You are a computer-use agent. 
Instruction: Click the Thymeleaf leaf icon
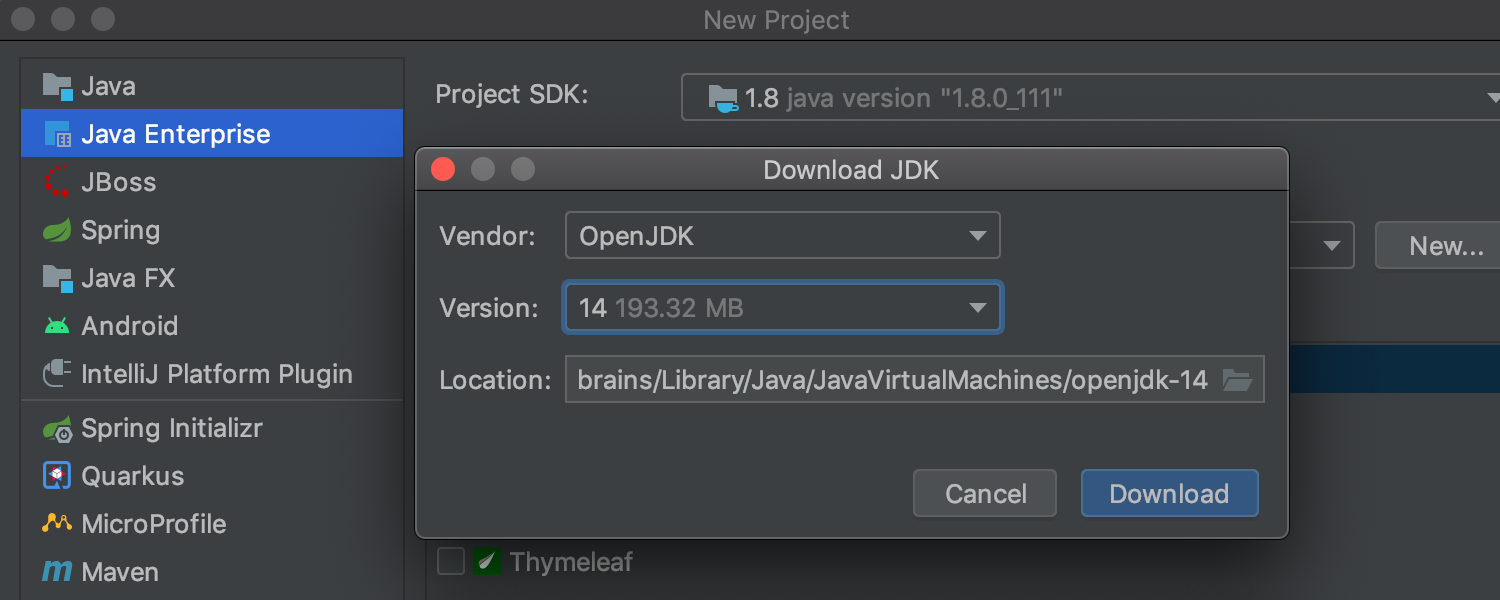click(x=488, y=562)
